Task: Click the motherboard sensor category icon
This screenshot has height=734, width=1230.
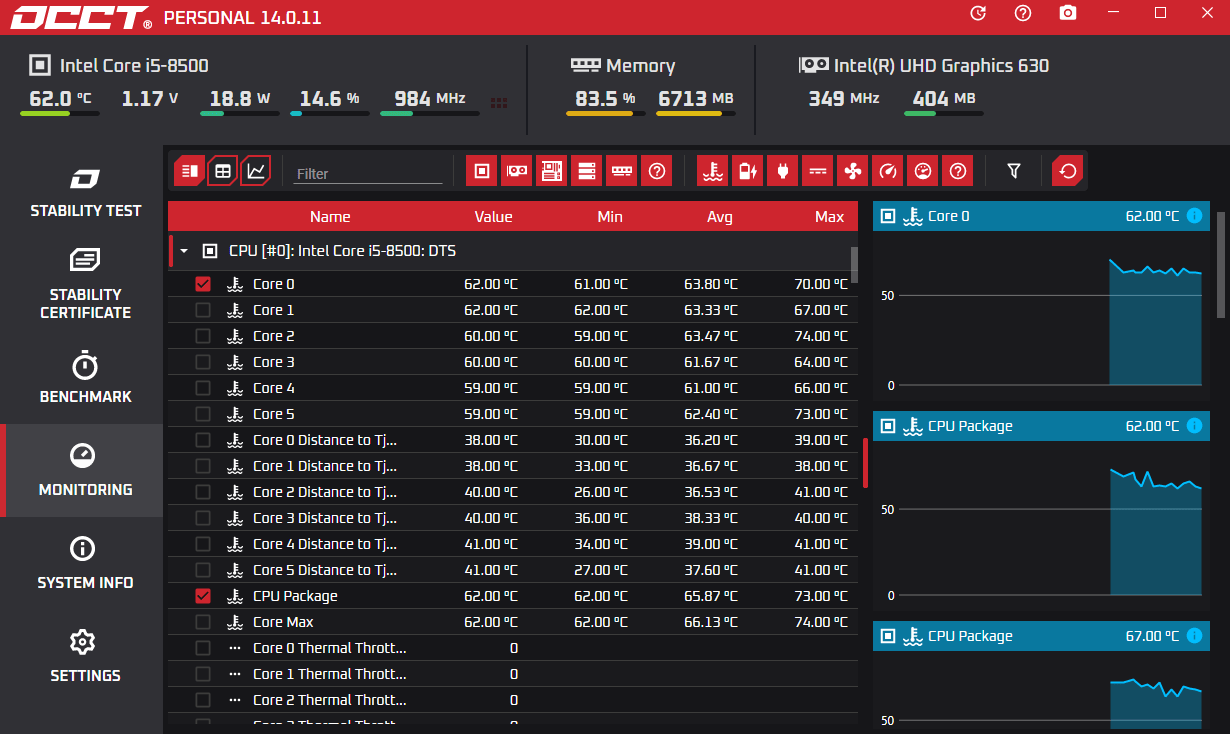Action: [551, 171]
